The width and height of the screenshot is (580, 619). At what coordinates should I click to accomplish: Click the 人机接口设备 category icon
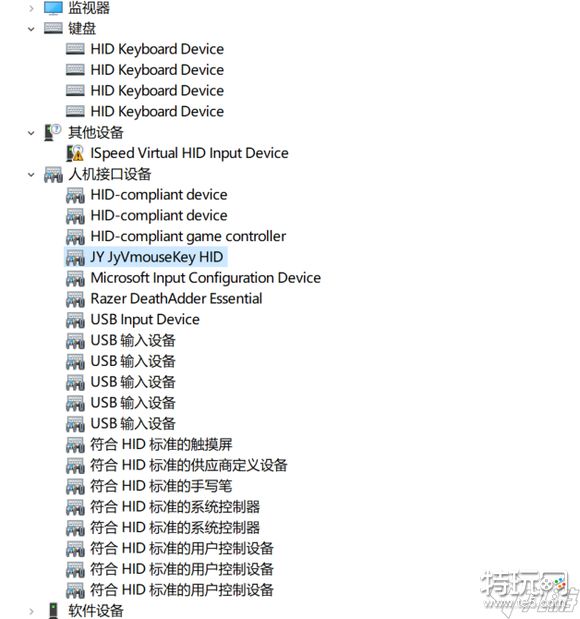click(53, 174)
